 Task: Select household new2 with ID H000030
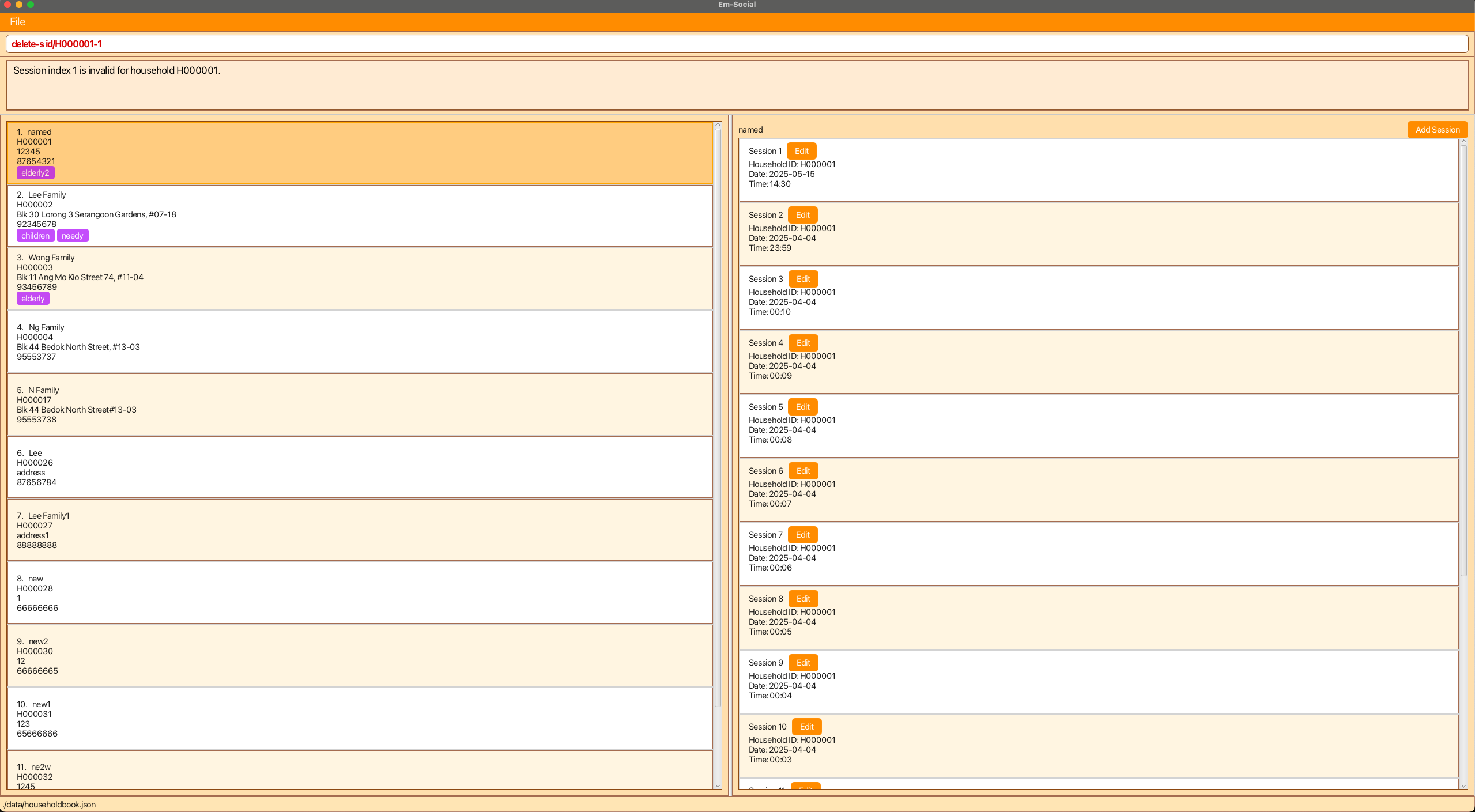pos(360,656)
